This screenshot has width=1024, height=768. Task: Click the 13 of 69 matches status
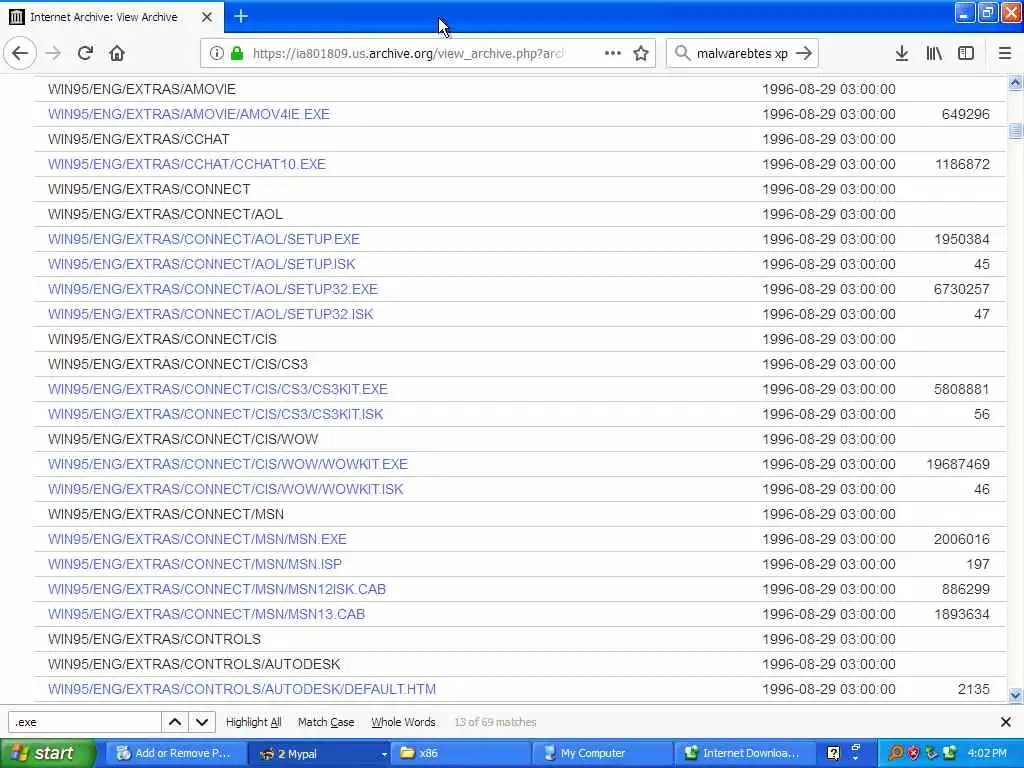pyautogui.click(x=495, y=722)
